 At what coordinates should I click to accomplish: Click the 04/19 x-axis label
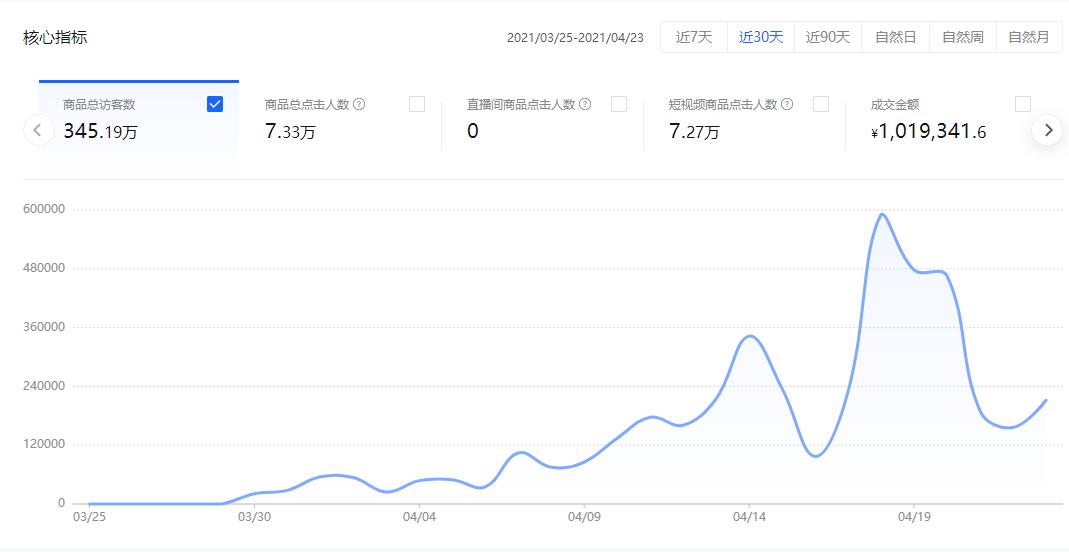tap(915, 517)
